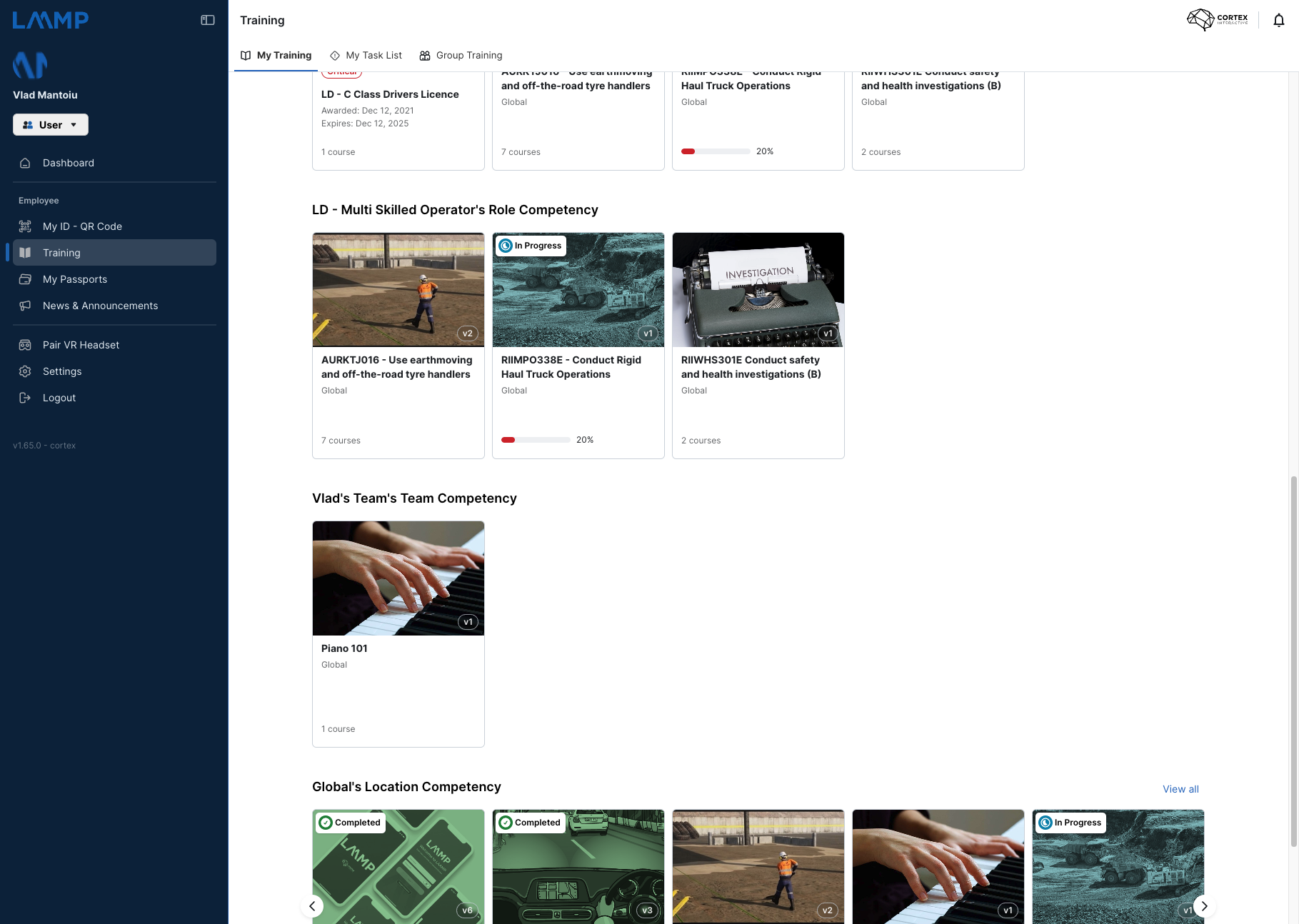Click the page vertical scrollbar

tap(1293, 661)
